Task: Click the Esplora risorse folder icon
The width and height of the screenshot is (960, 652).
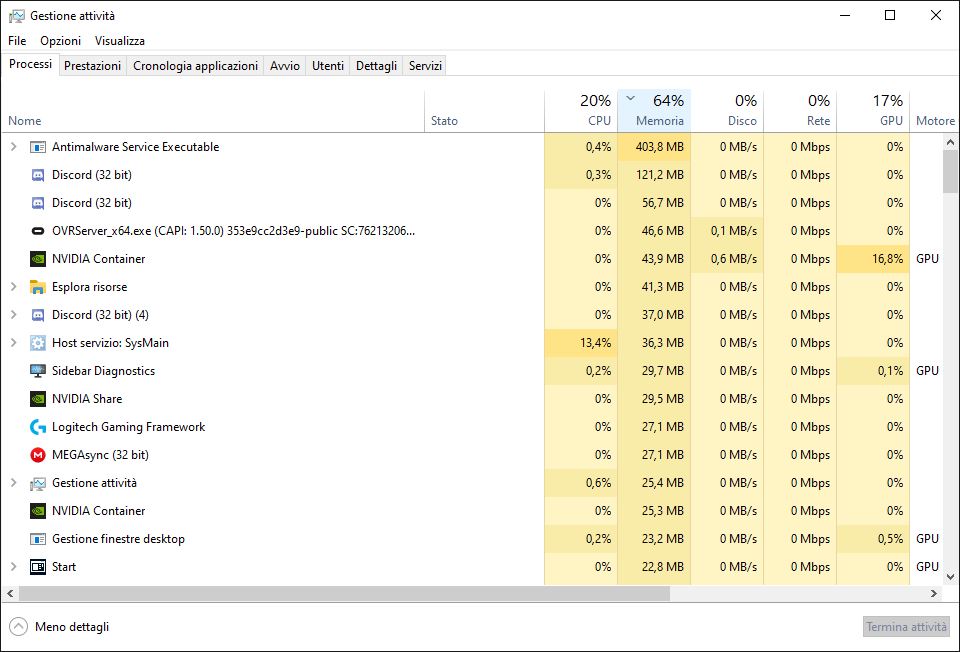Action: (38, 287)
